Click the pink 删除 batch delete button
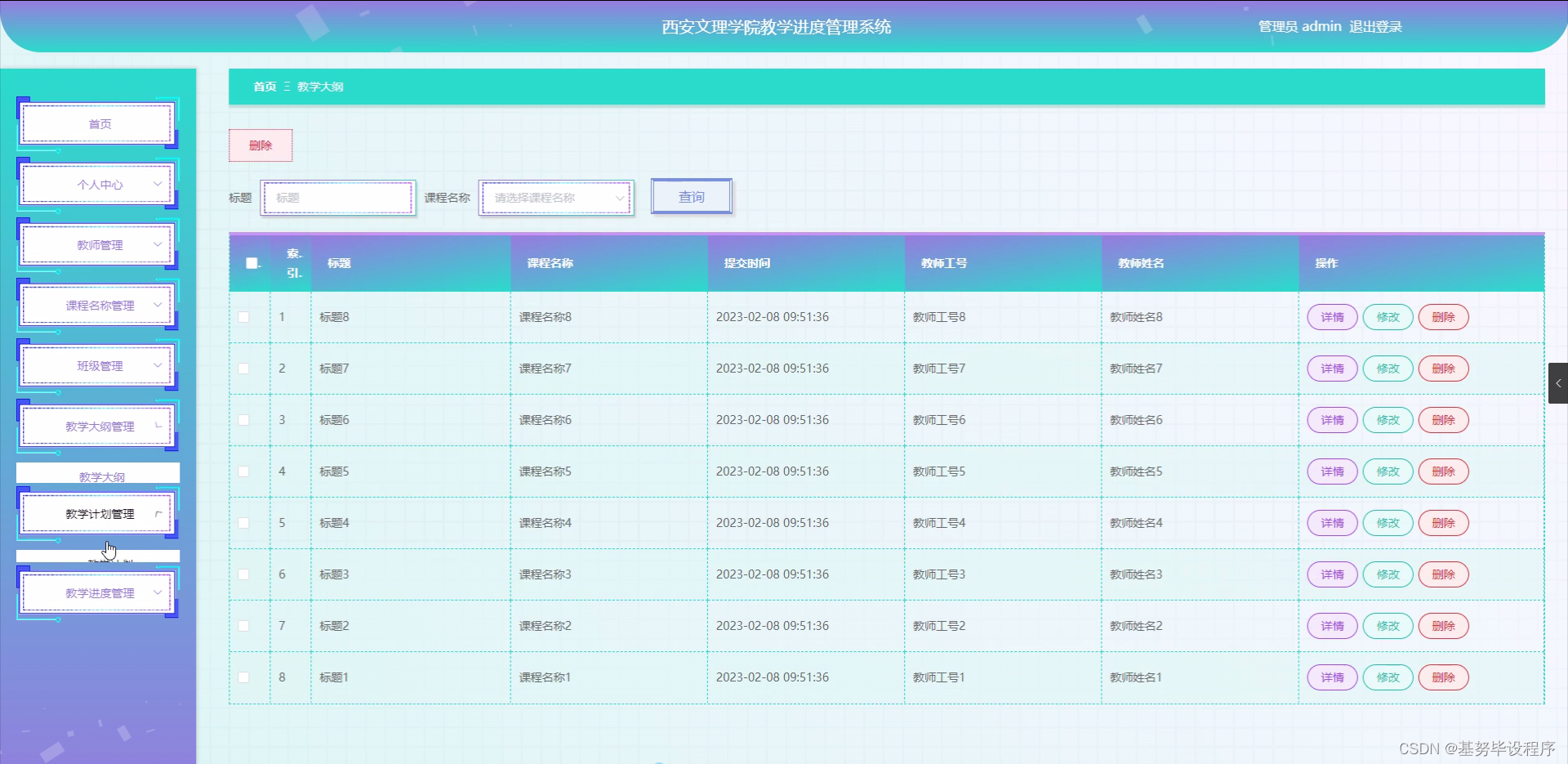The image size is (1568, 764). tap(261, 145)
